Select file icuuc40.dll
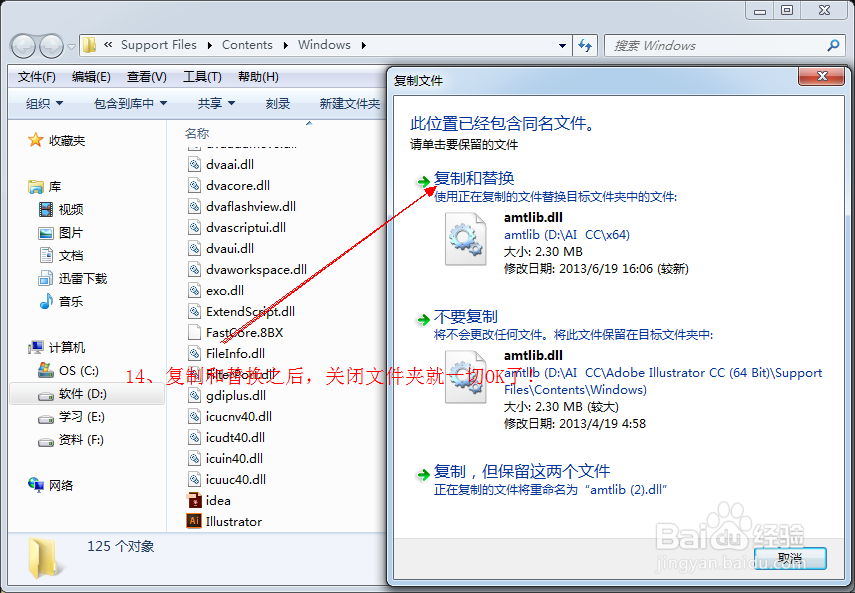Viewport: 855px width, 593px height. (227, 479)
